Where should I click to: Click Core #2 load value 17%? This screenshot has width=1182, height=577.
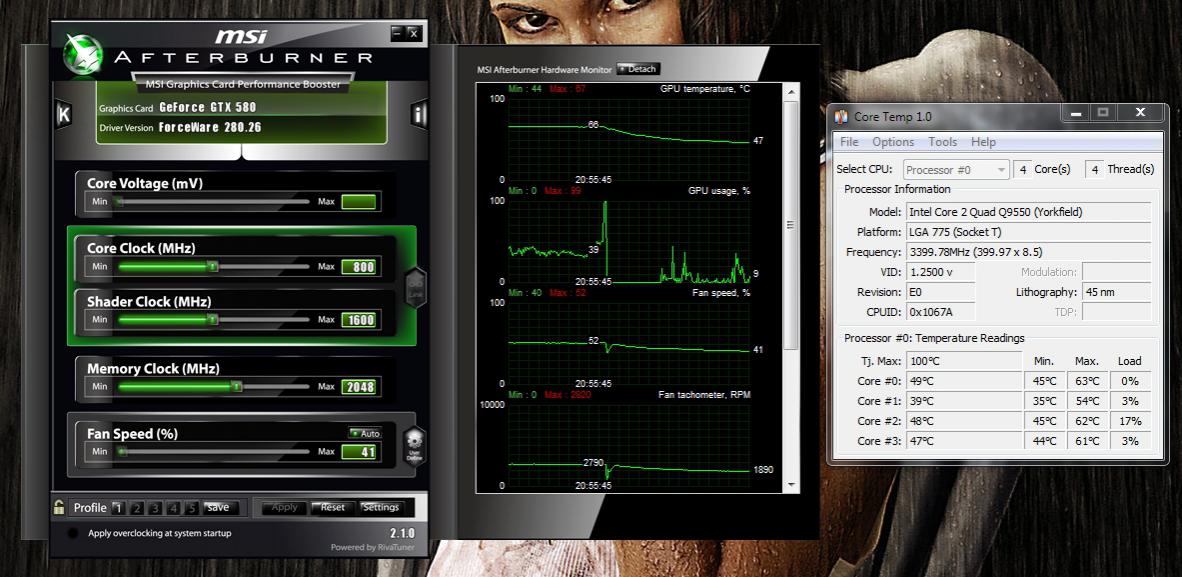point(1130,421)
